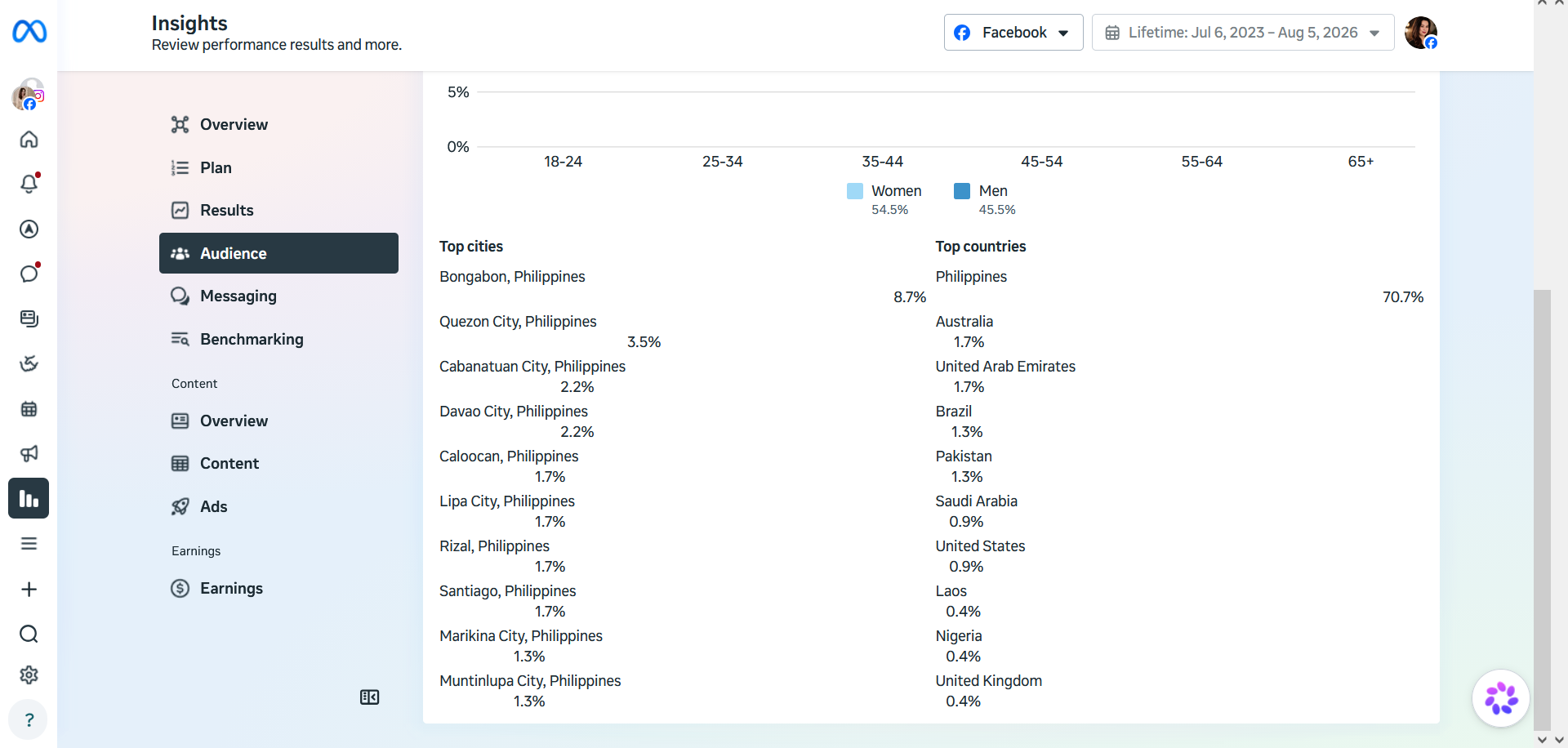Viewport: 1568px width, 748px height.
Task: Open Overview under Content section
Action: coord(278,421)
